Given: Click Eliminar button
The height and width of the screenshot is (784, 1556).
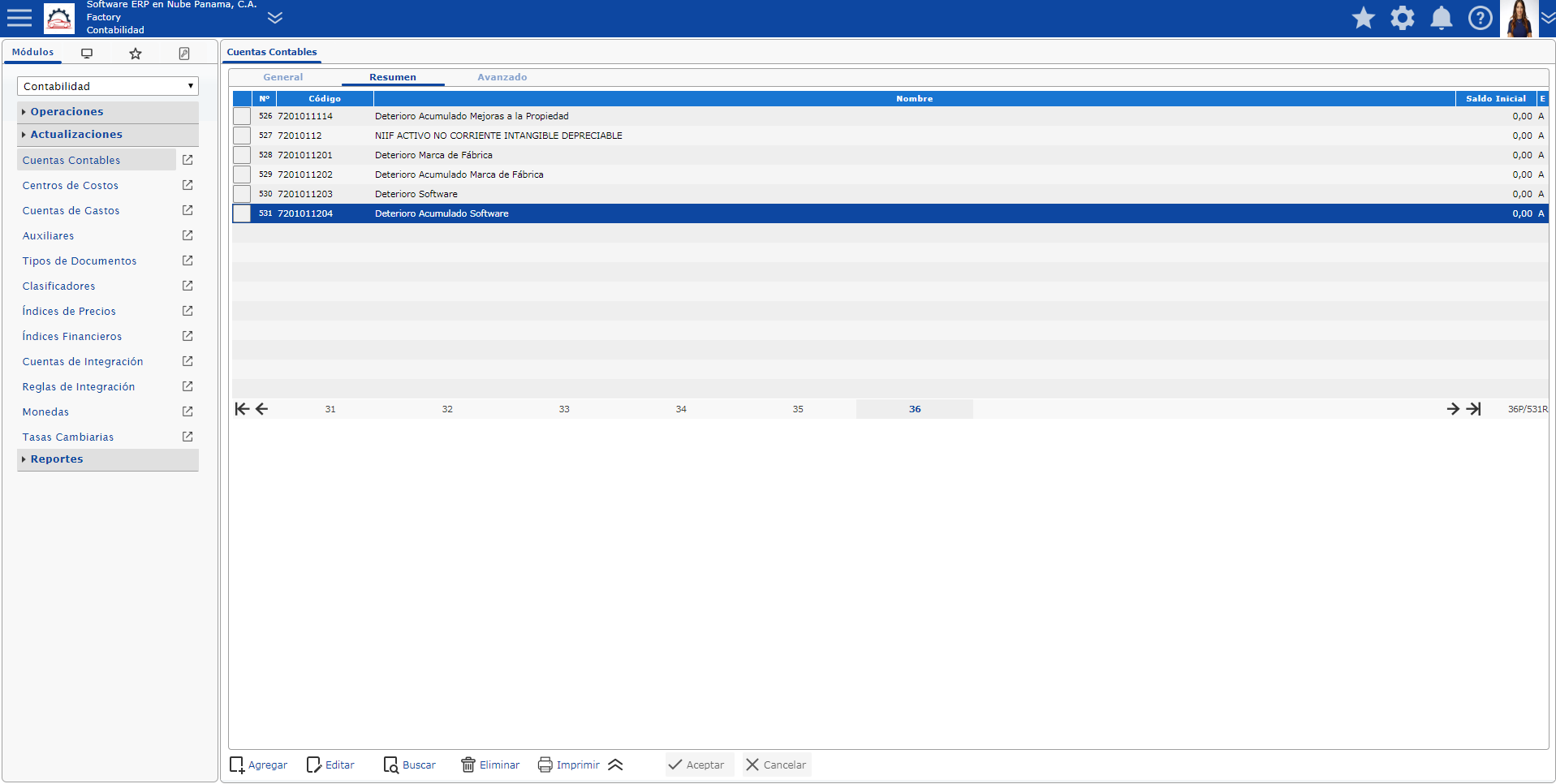Looking at the screenshot, I should [x=490, y=765].
